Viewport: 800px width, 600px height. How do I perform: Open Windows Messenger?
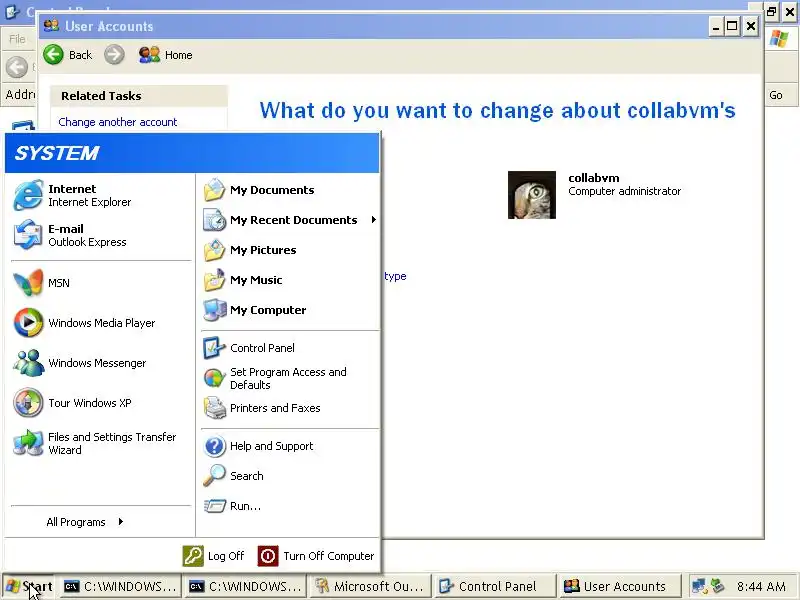[101, 363]
